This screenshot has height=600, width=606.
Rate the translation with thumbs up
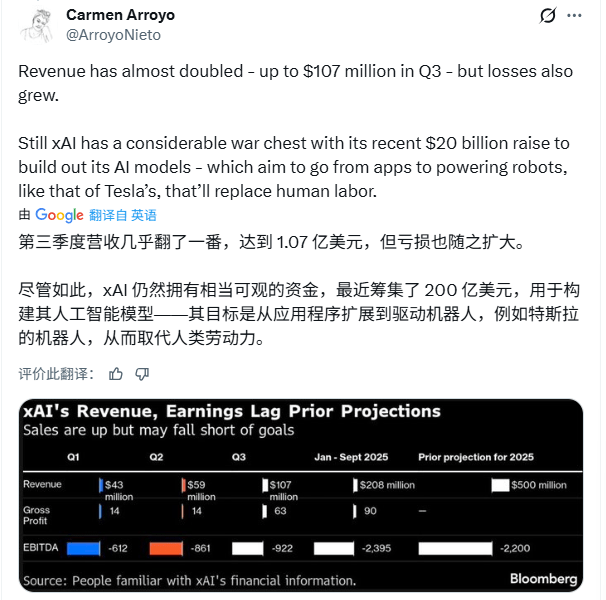click(116, 374)
